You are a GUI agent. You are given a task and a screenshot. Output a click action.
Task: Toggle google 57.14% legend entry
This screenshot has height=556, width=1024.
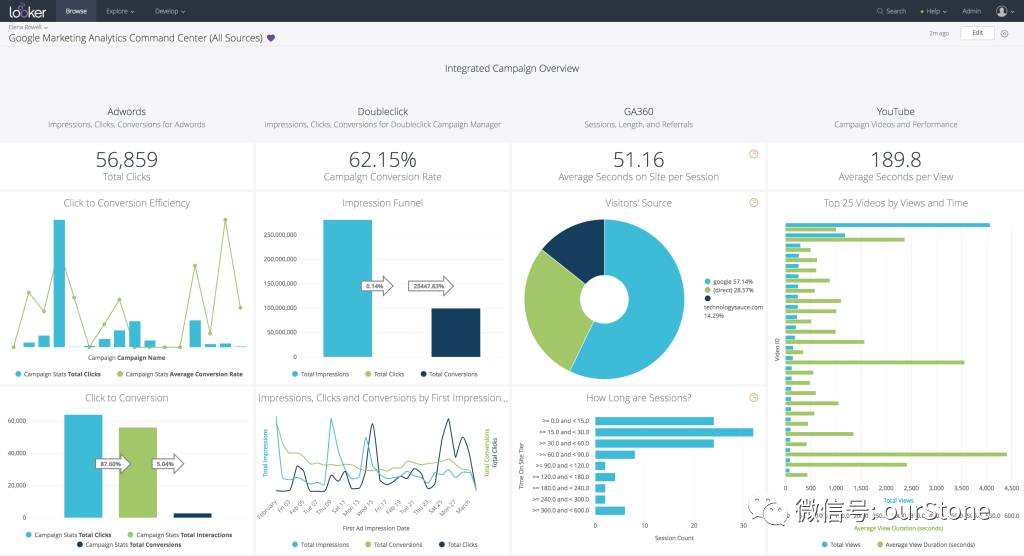pos(729,282)
